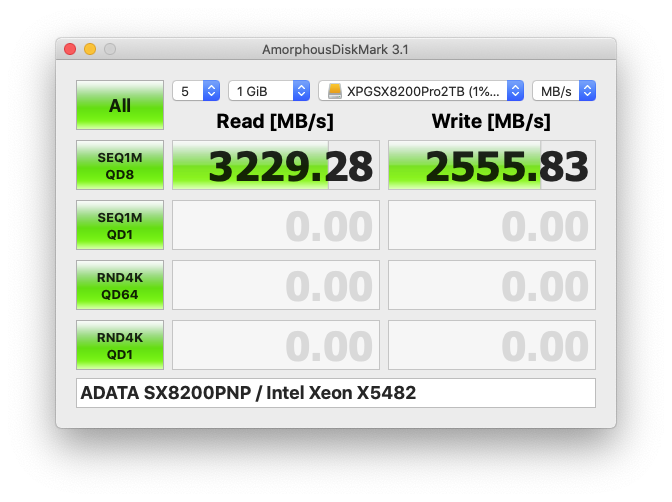Click the ADATA SX8200PNP comment field
Screen dimensions: 672x502
click(336, 393)
